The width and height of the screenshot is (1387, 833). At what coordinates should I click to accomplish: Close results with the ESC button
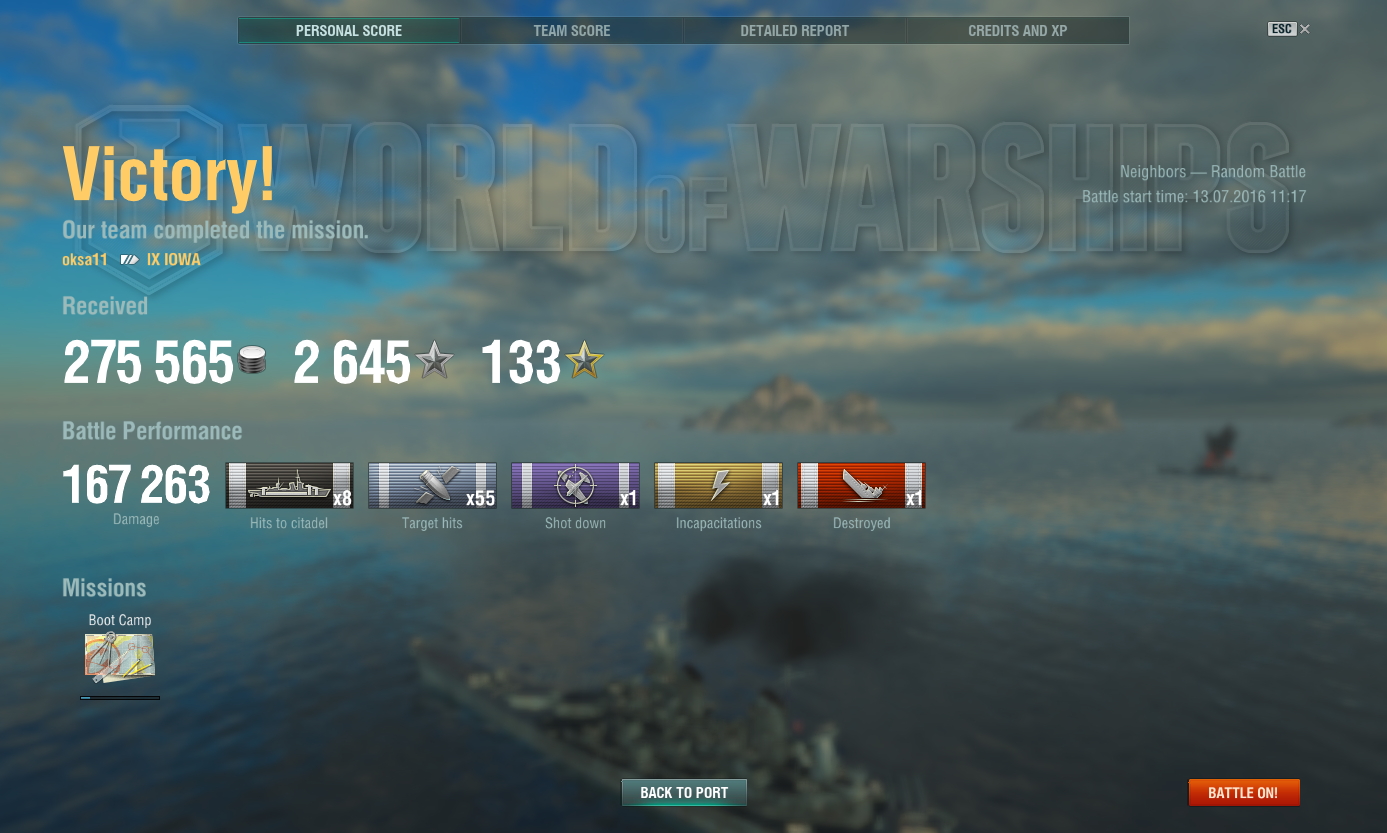[x=1288, y=29]
